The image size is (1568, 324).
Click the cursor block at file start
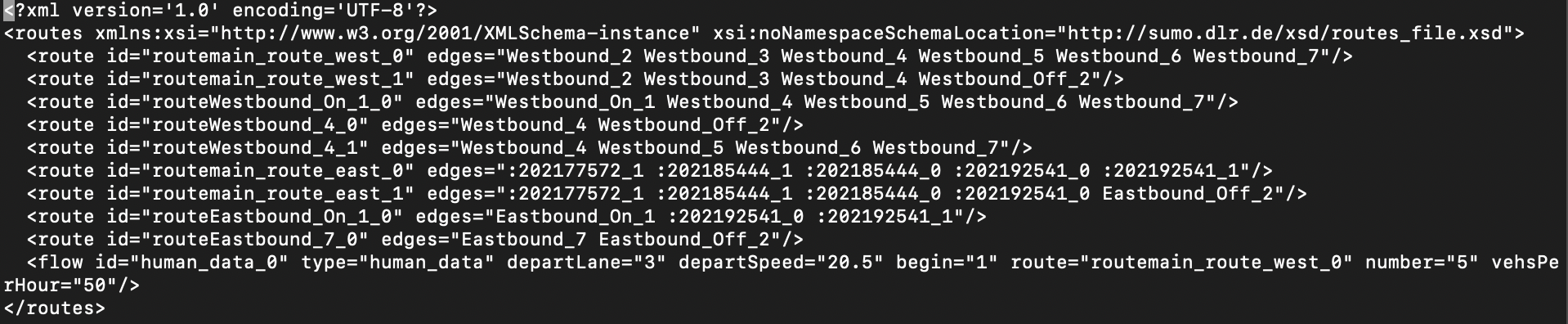click(9, 11)
